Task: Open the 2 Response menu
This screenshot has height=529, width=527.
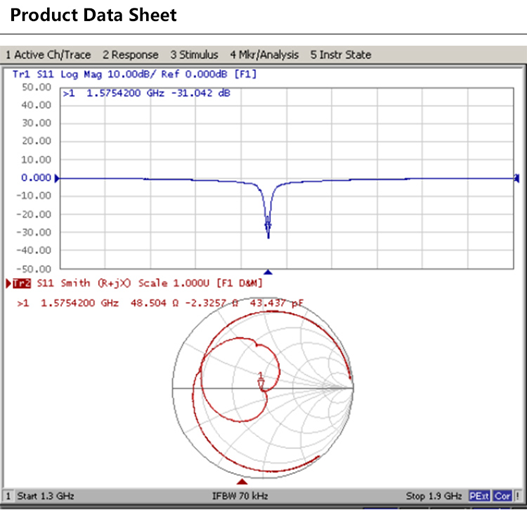Action: (130, 55)
